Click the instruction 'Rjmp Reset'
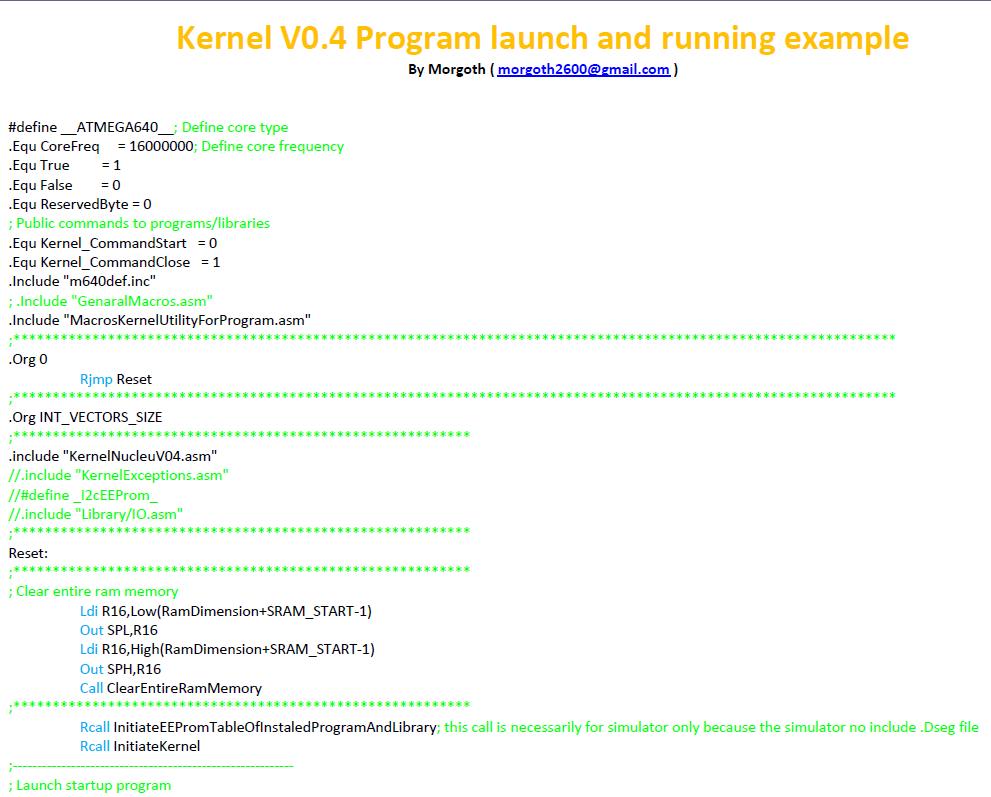991x797 pixels. click(116, 379)
